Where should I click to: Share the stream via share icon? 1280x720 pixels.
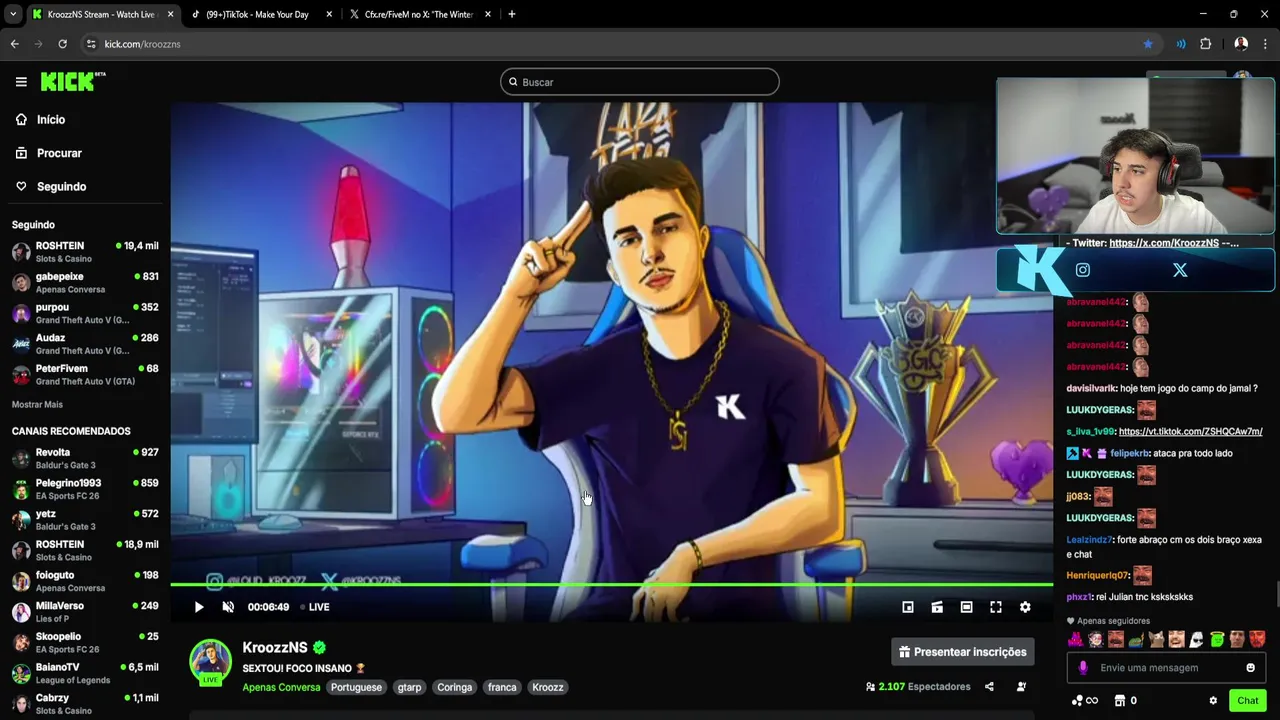989,687
